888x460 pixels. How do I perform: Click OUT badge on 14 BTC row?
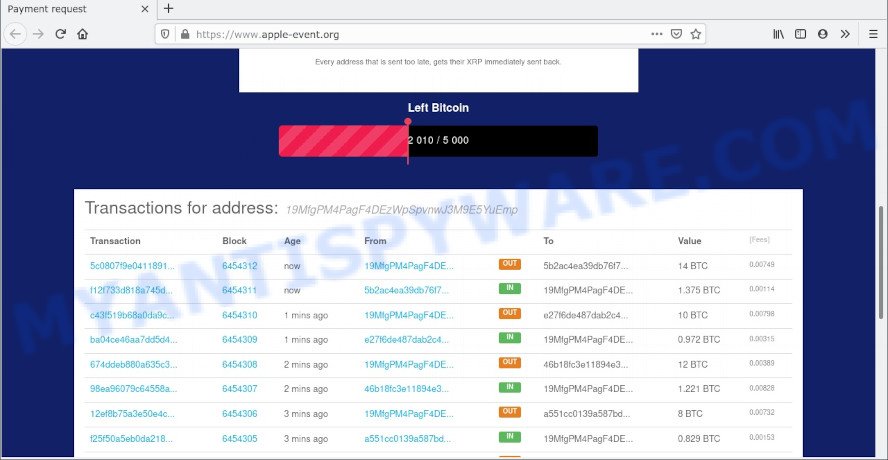click(510, 264)
